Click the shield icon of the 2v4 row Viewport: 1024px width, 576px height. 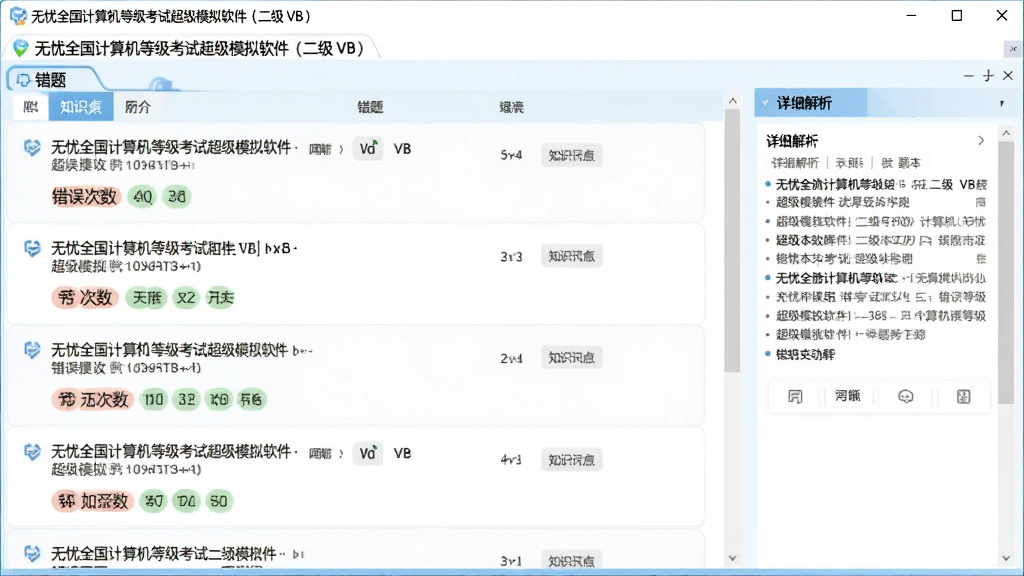tap(32, 350)
